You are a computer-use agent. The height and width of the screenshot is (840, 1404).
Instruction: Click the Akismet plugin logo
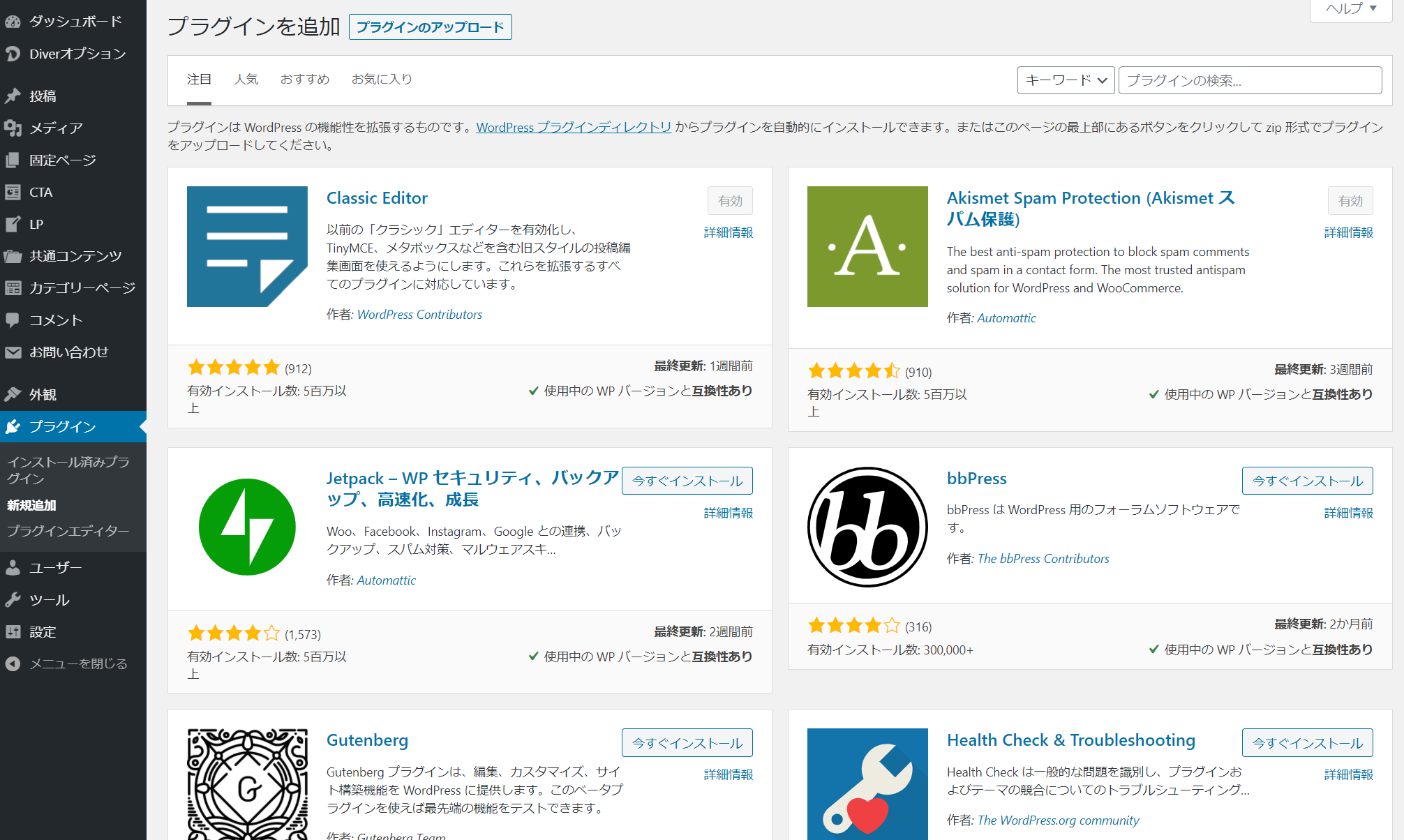pyautogui.click(x=867, y=246)
